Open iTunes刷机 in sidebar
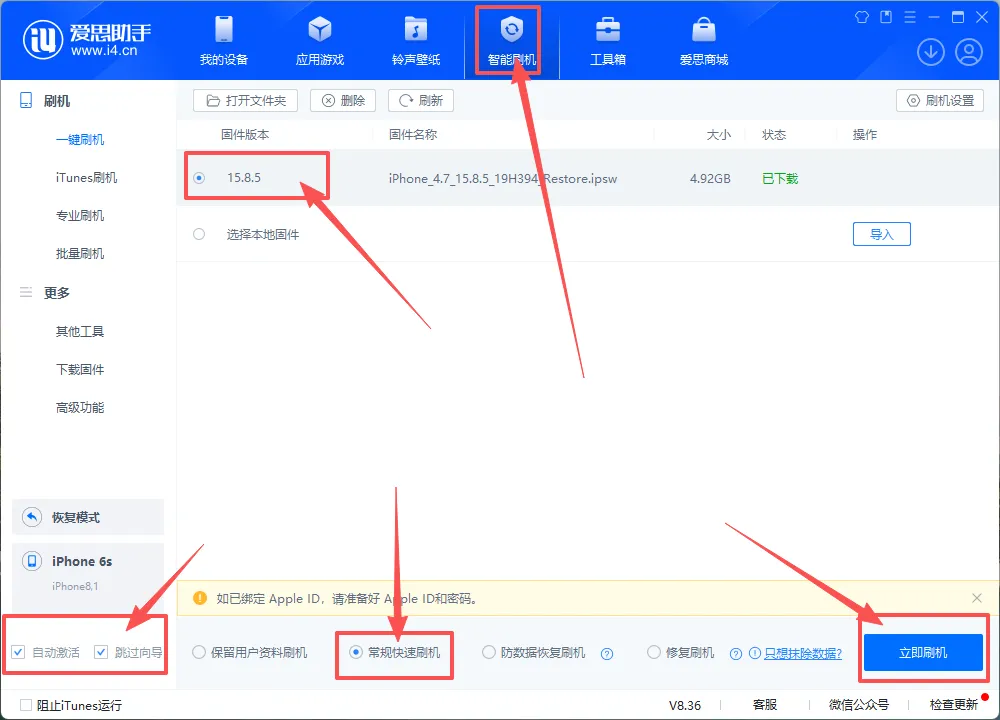 (86, 178)
